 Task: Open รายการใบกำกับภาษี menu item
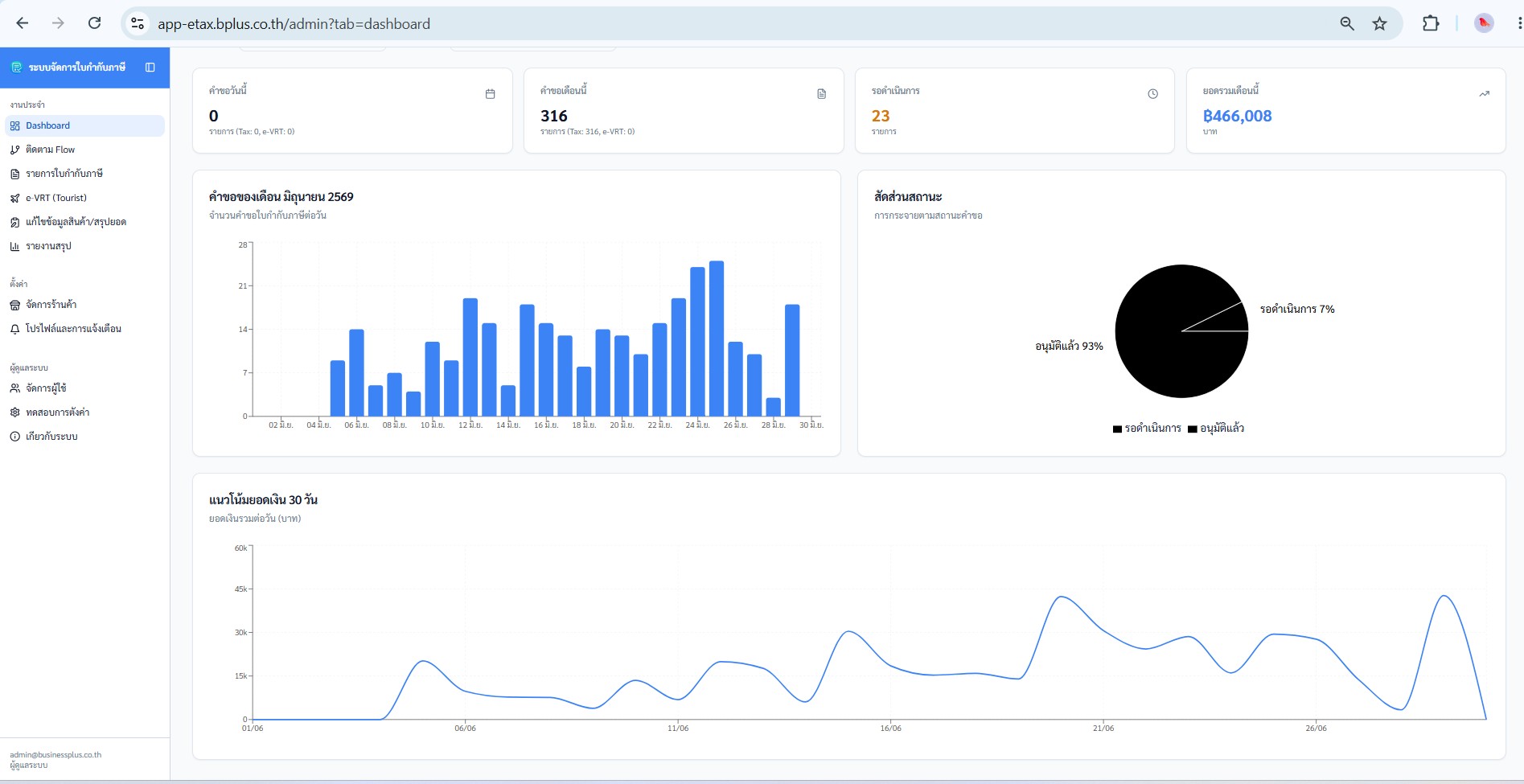pyautogui.click(x=85, y=174)
